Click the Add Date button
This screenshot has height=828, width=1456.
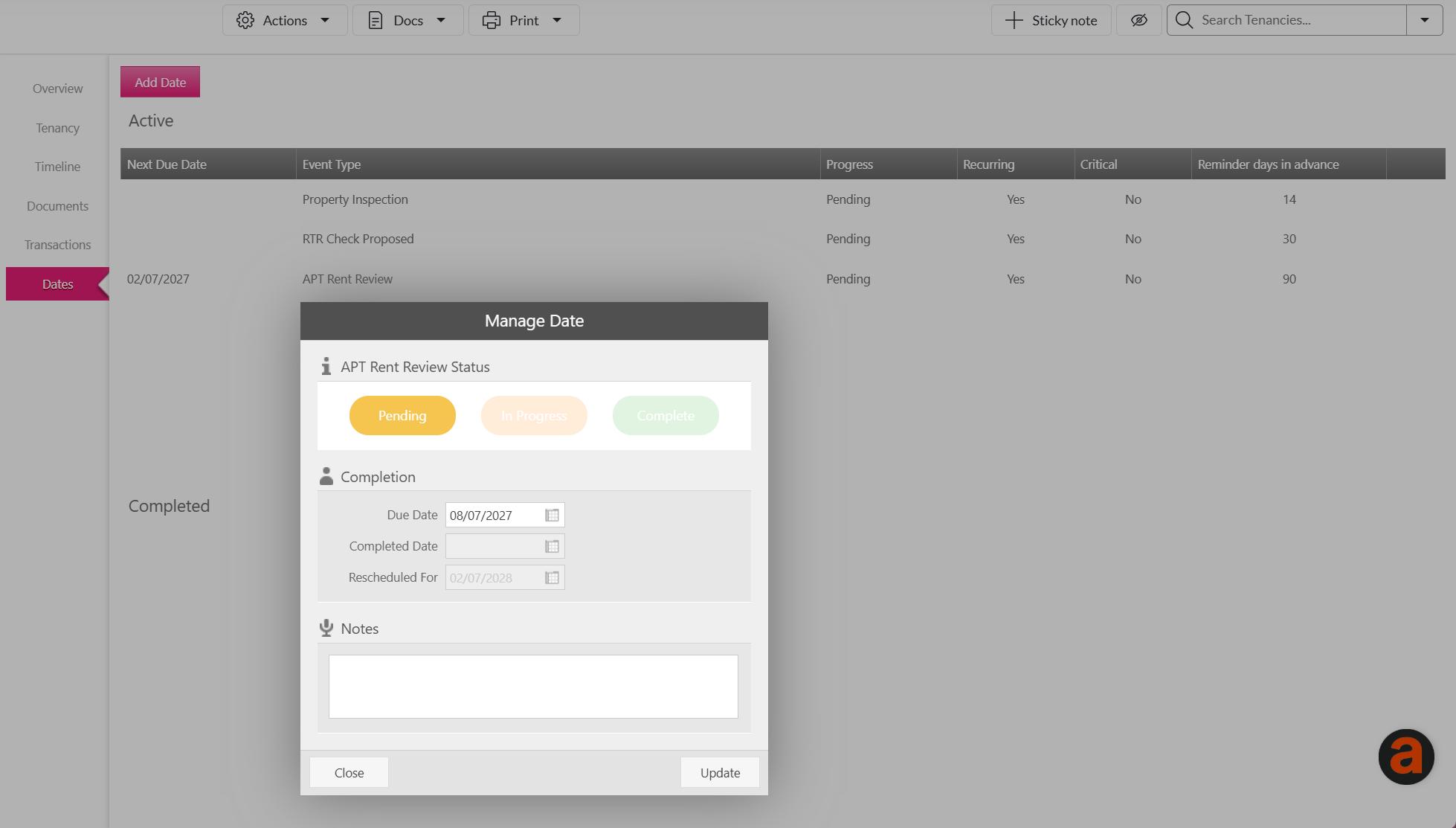160,82
